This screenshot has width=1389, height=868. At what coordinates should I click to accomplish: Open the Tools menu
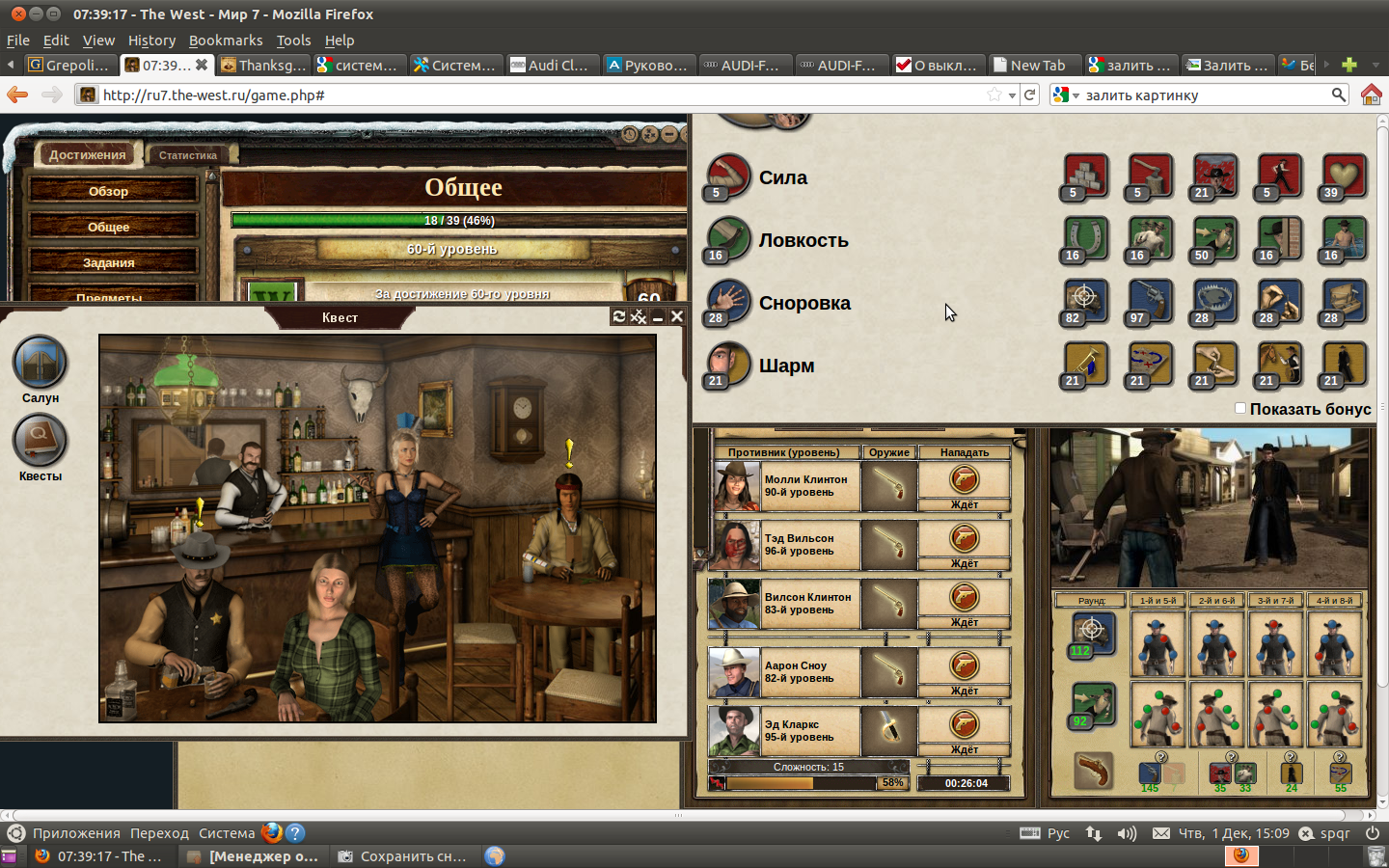tap(293, 41)
